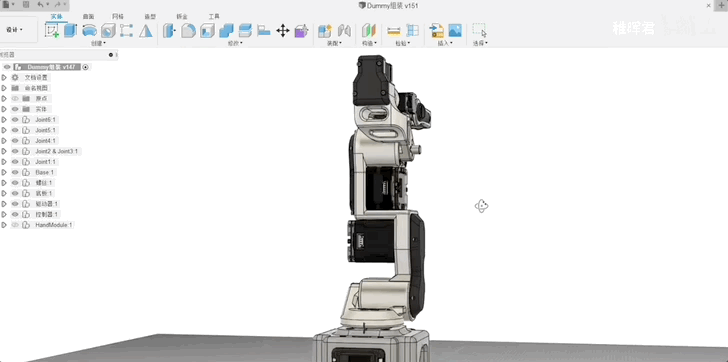This screenshot has width=728, height=362.
Task: Hide the Joint2 & Joint3:1 component
Action: (x=15, y=151)
